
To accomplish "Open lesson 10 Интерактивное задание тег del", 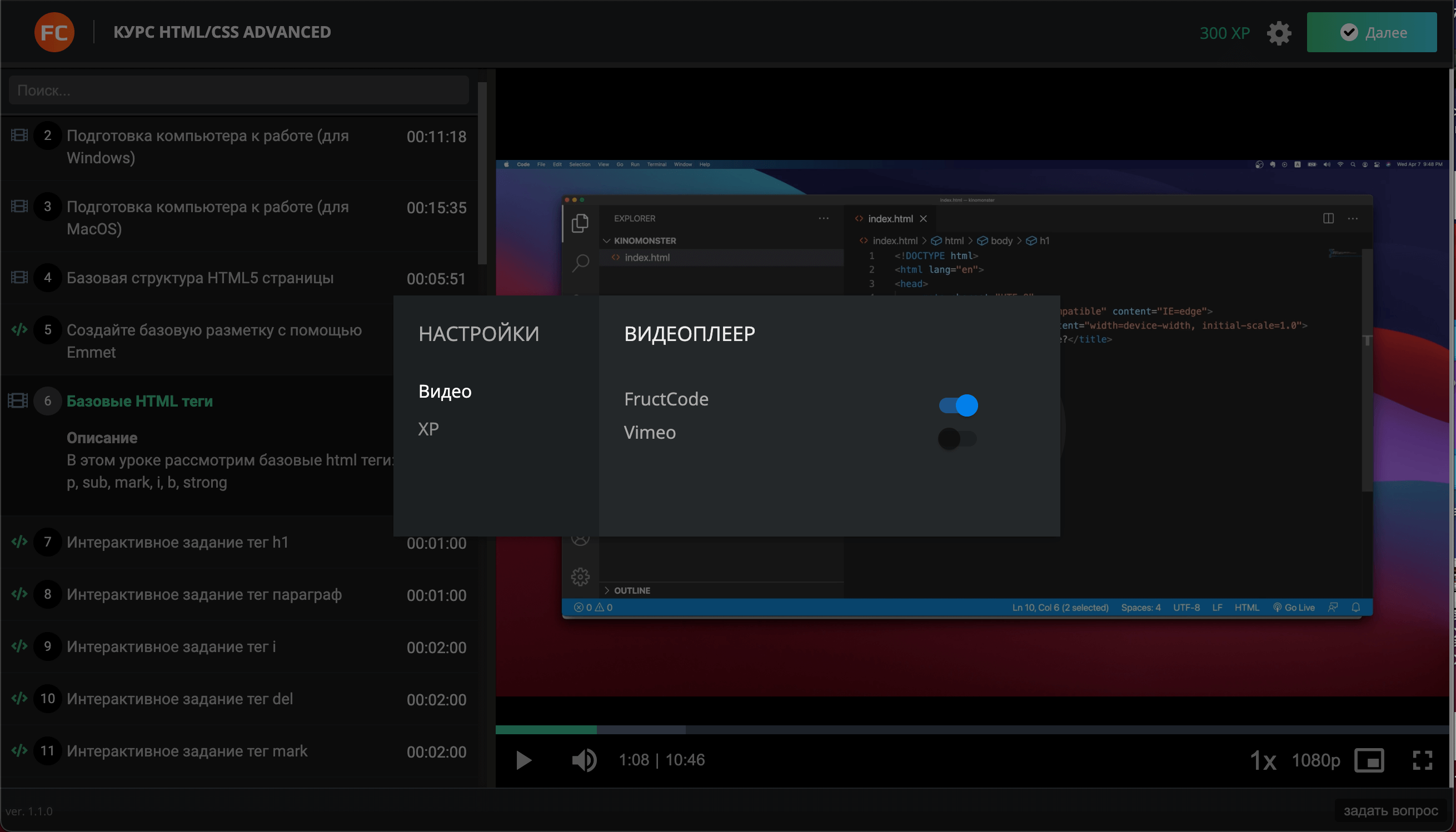I will 240,699.
